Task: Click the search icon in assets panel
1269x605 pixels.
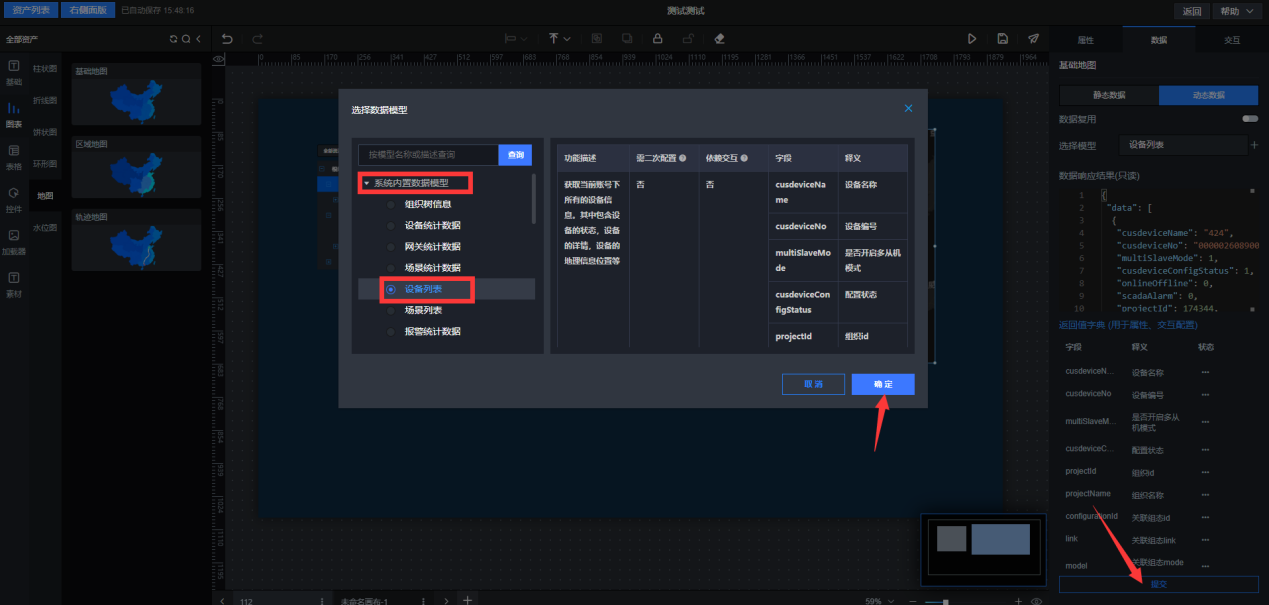Action: 186,39
